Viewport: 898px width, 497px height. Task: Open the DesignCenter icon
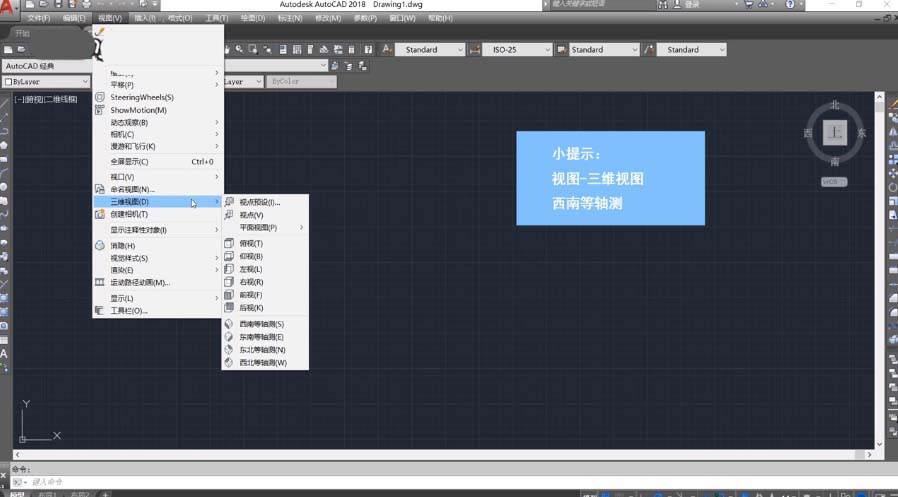pyautogui.click(x=297, y=50)
